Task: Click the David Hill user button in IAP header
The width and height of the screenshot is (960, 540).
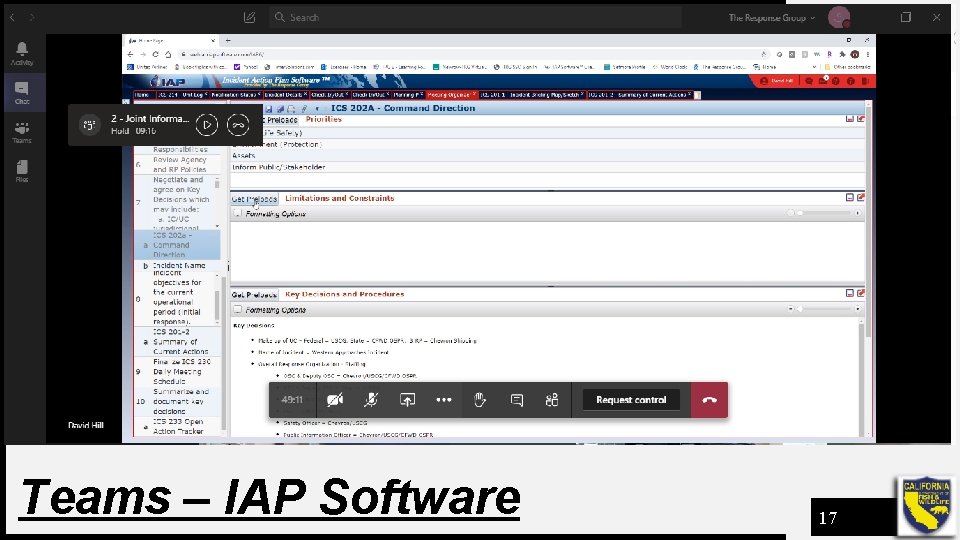Action: click(x=776, y=81)
